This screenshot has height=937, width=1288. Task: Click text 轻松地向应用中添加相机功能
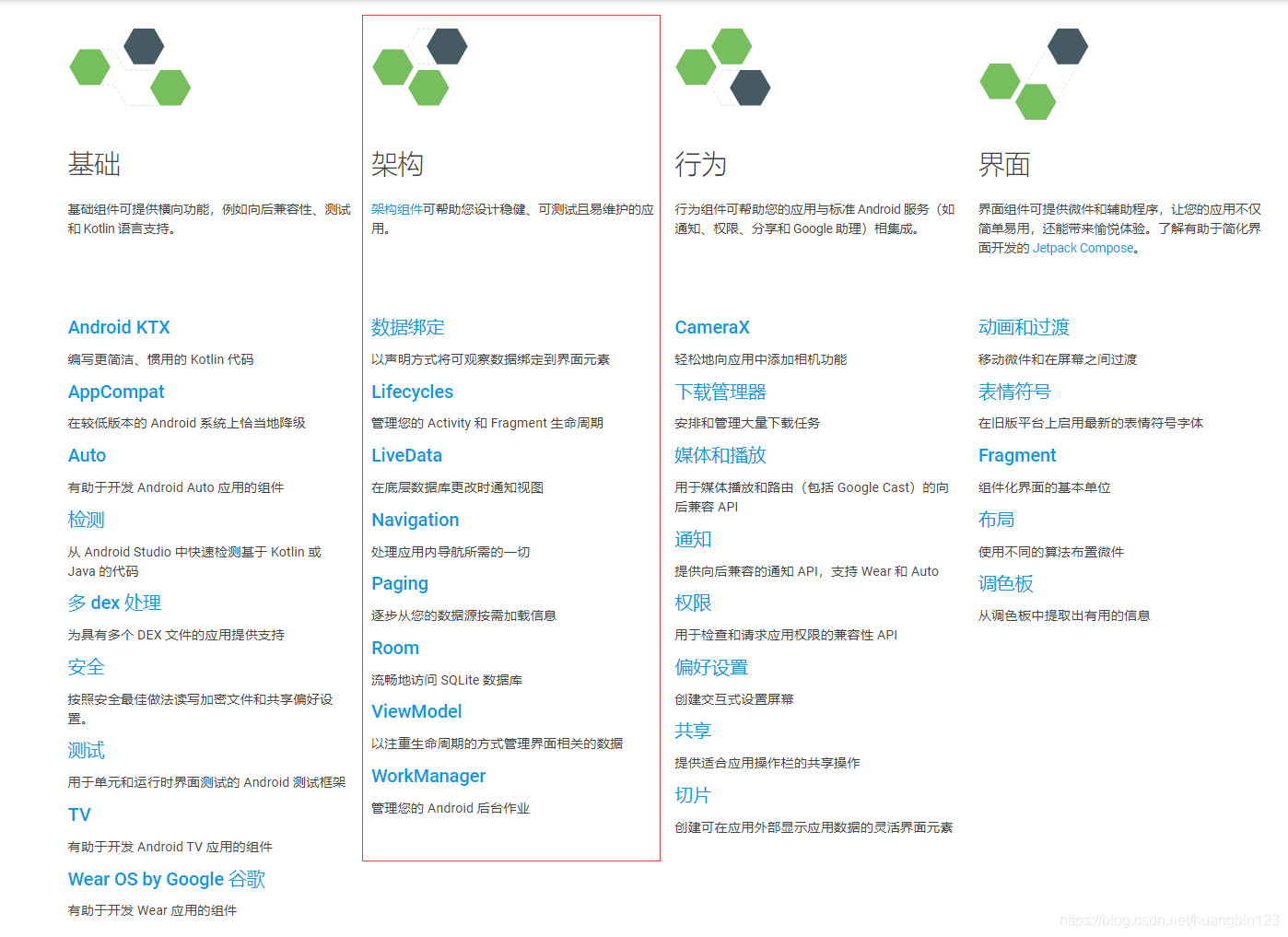point(761,359)
